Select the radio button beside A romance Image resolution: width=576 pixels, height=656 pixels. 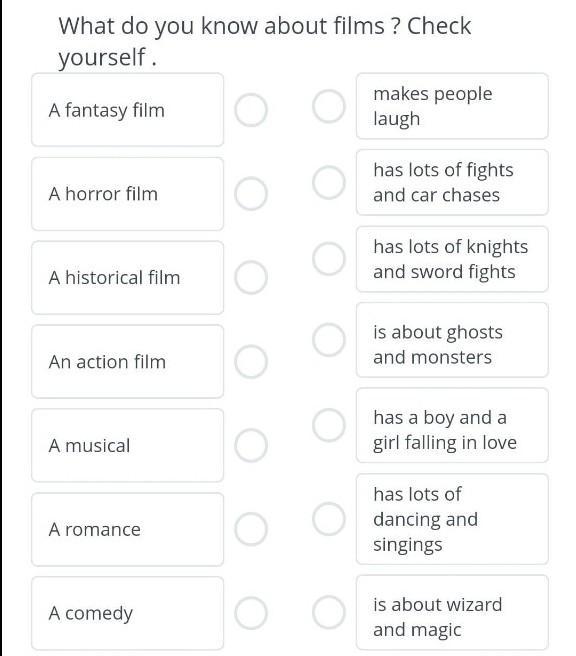(x=251, y=529)
